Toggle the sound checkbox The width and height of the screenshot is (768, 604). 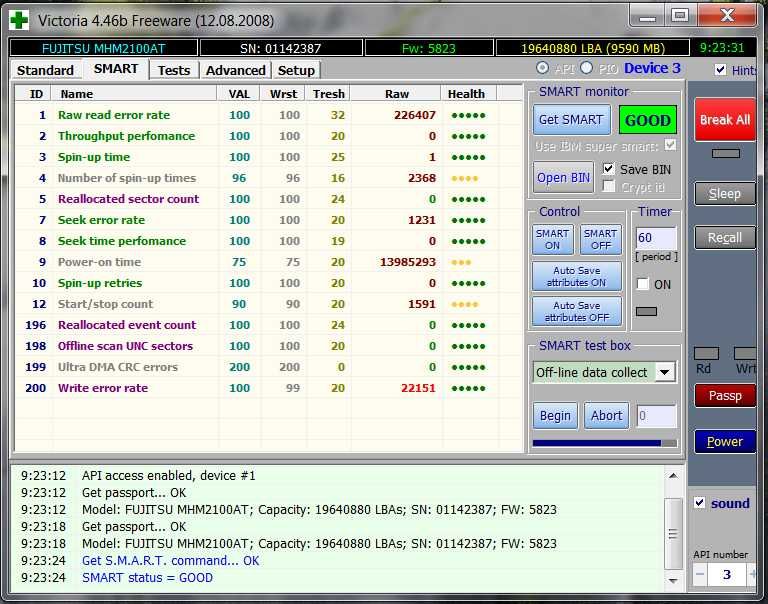(700, 503)
